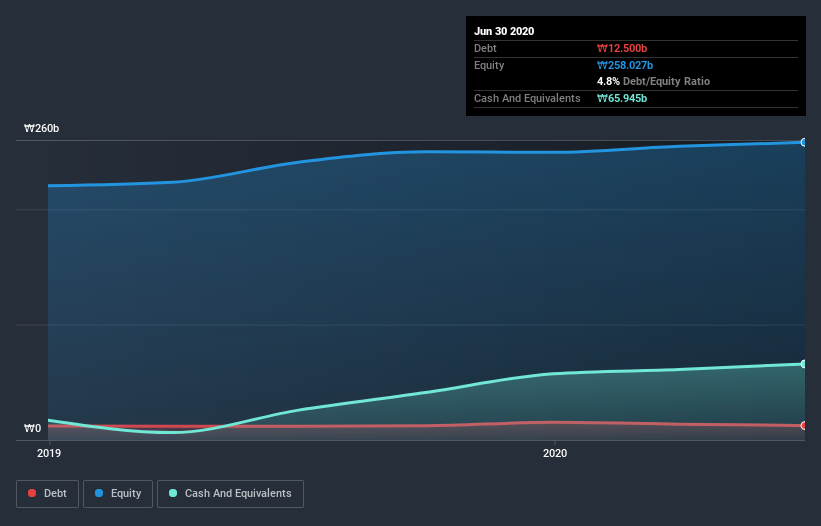Toggle the Equity series legend button
821x526 pixels.
tap(118, 494)
